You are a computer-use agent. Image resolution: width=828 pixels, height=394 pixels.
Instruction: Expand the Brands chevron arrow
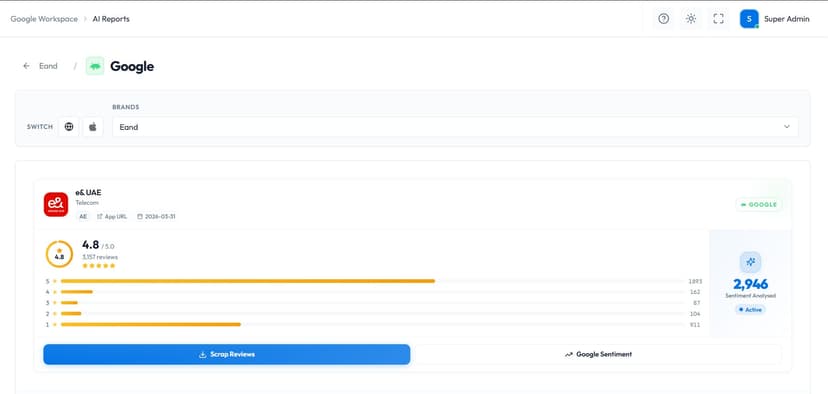tap(787, 127)
